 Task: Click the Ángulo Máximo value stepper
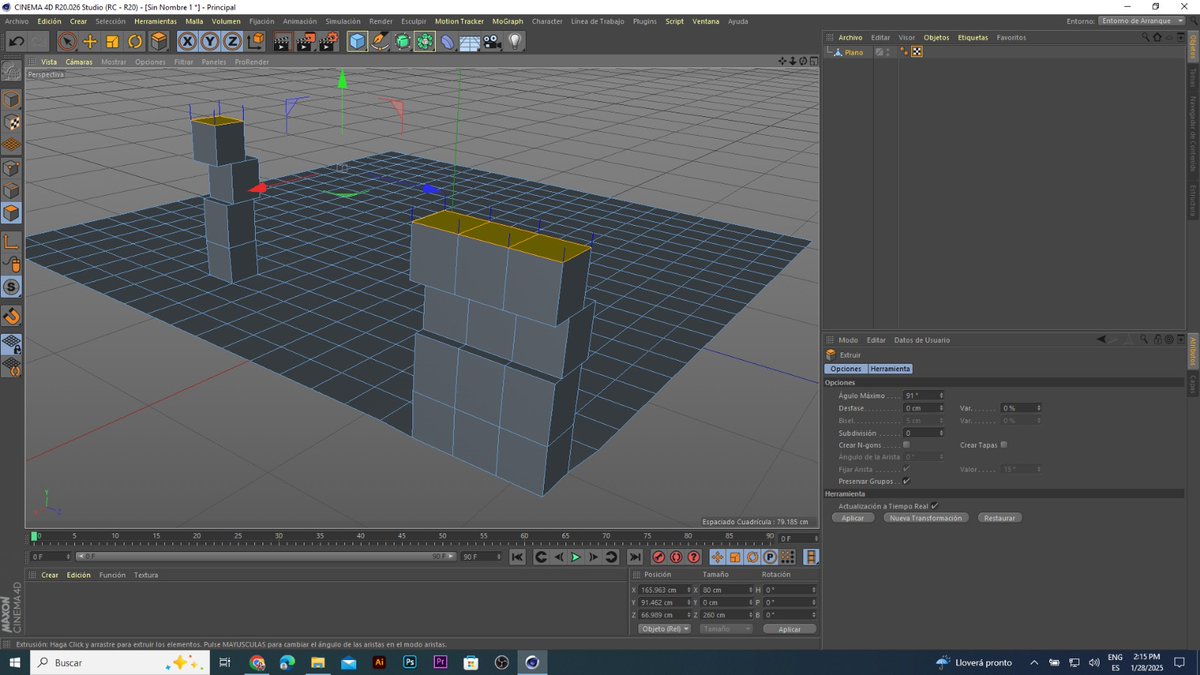point(942,396)
